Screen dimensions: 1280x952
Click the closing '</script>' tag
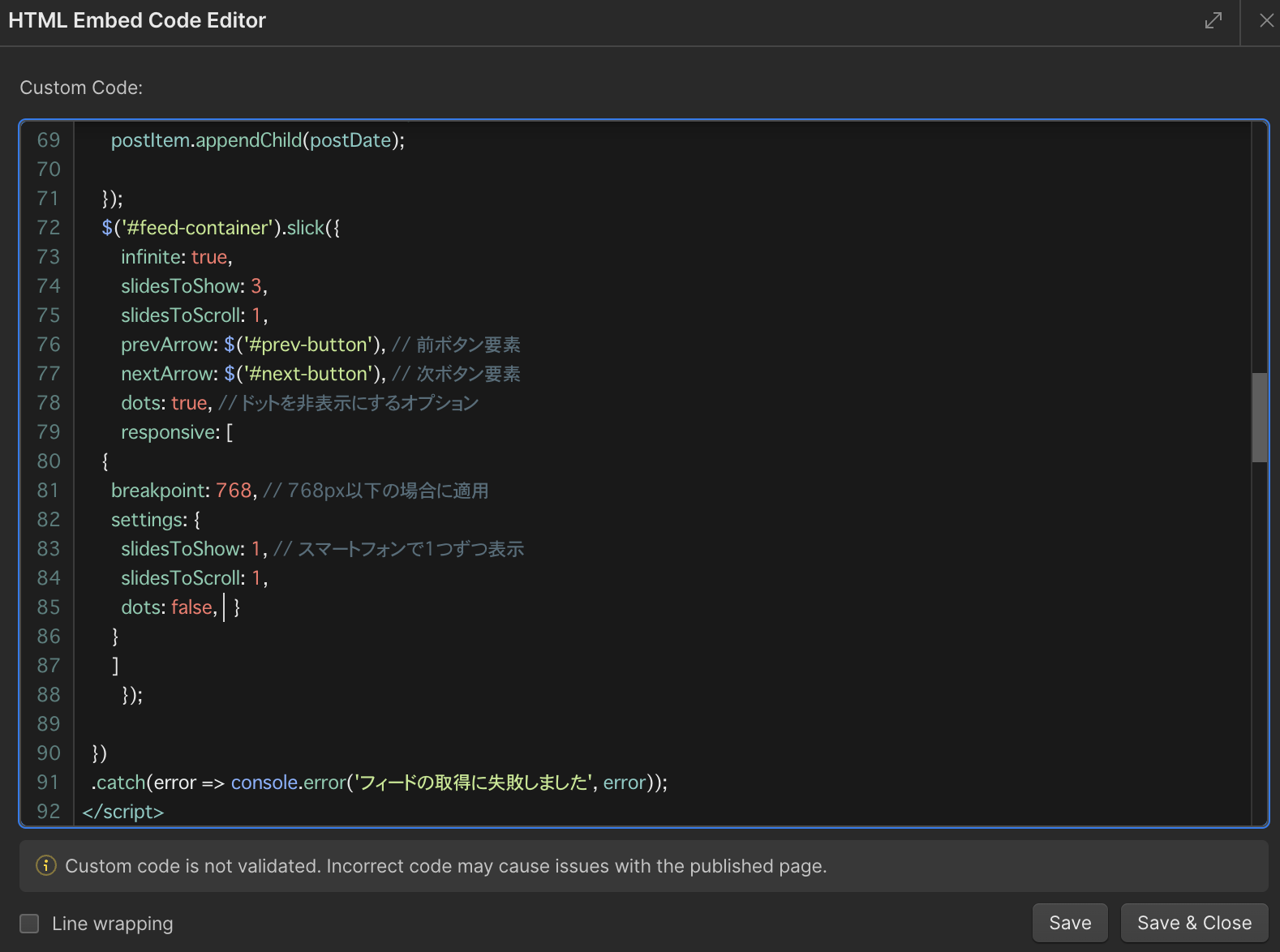pos(123,812)
